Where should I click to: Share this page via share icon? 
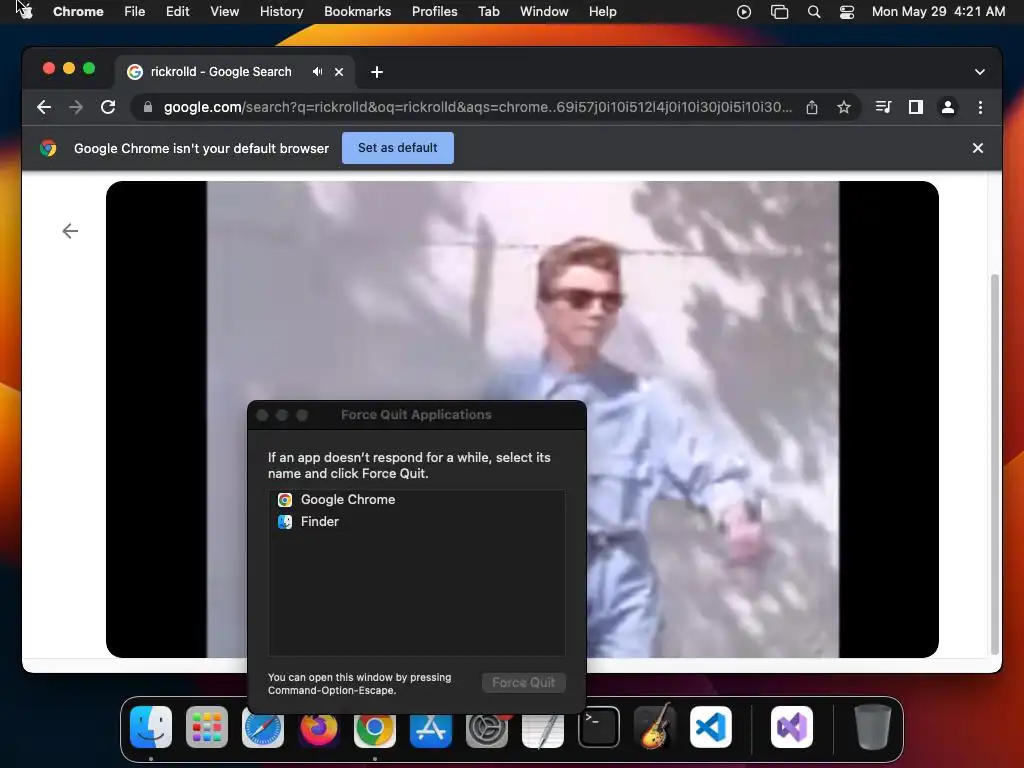(x=812, y=107)
